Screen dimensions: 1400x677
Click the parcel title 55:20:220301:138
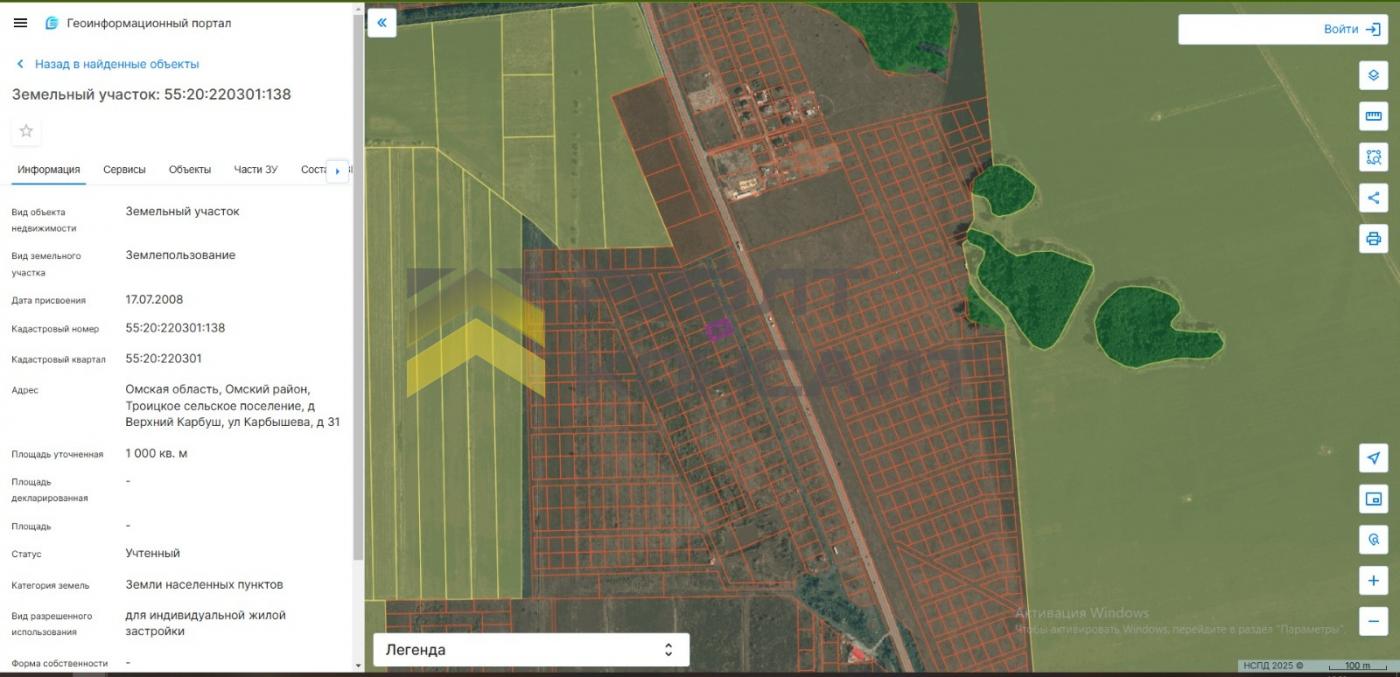pyautogui.click(x=151, y=94)
